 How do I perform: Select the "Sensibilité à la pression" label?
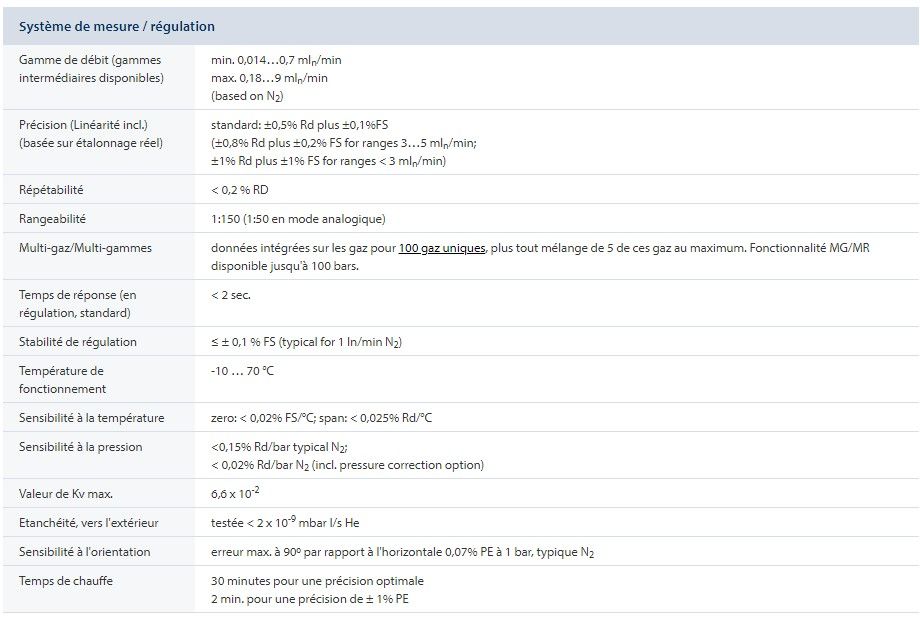click(x=81, y=447)
